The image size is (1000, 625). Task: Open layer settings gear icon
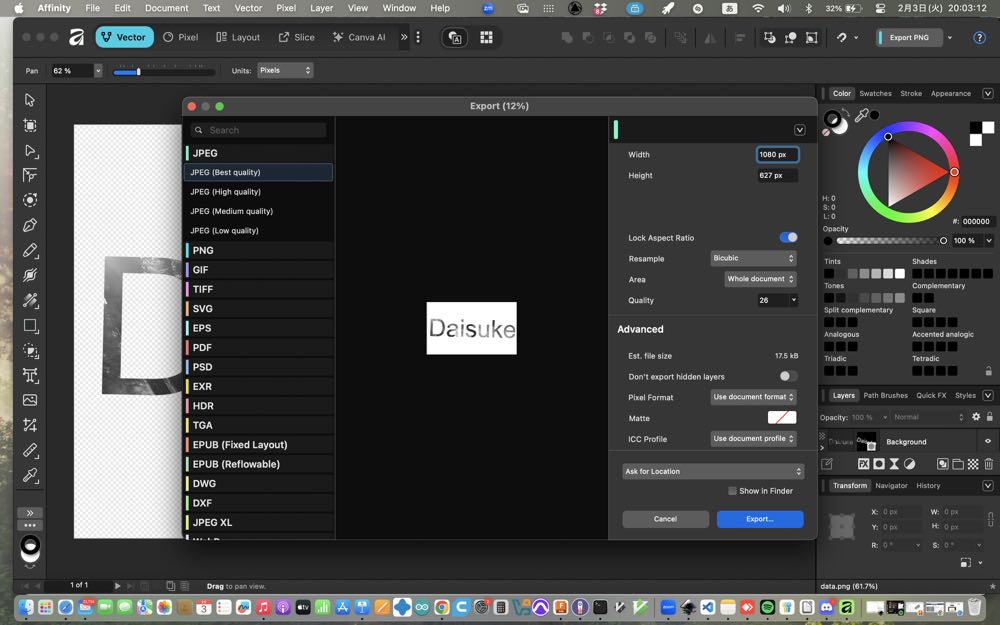coord(976,417)
